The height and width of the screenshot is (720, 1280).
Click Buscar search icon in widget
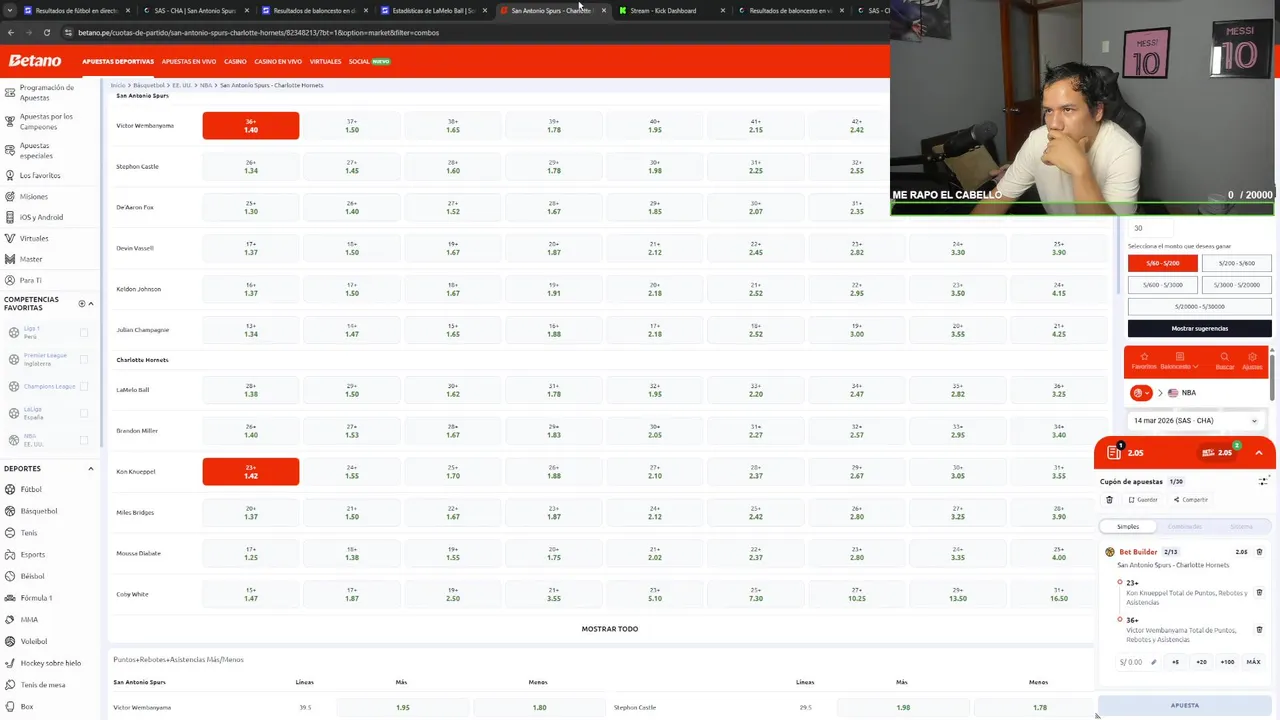click(x=1224, y=360)
